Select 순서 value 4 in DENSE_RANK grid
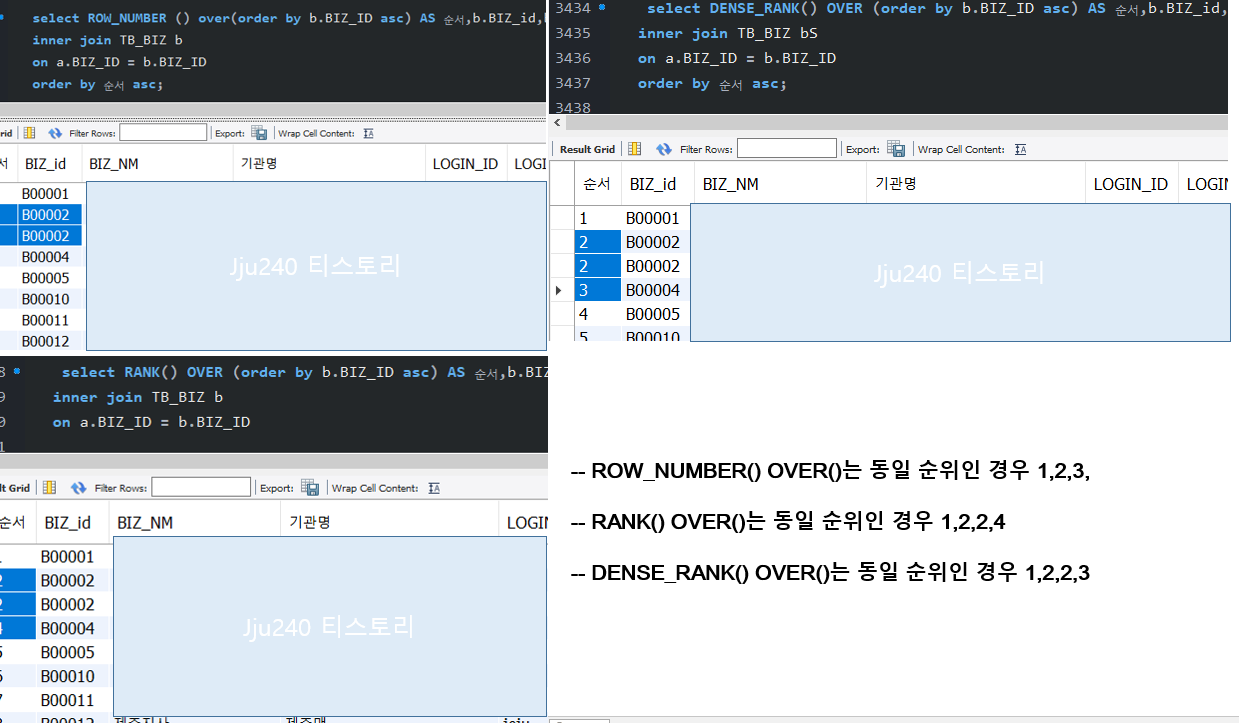 (597, 314)
